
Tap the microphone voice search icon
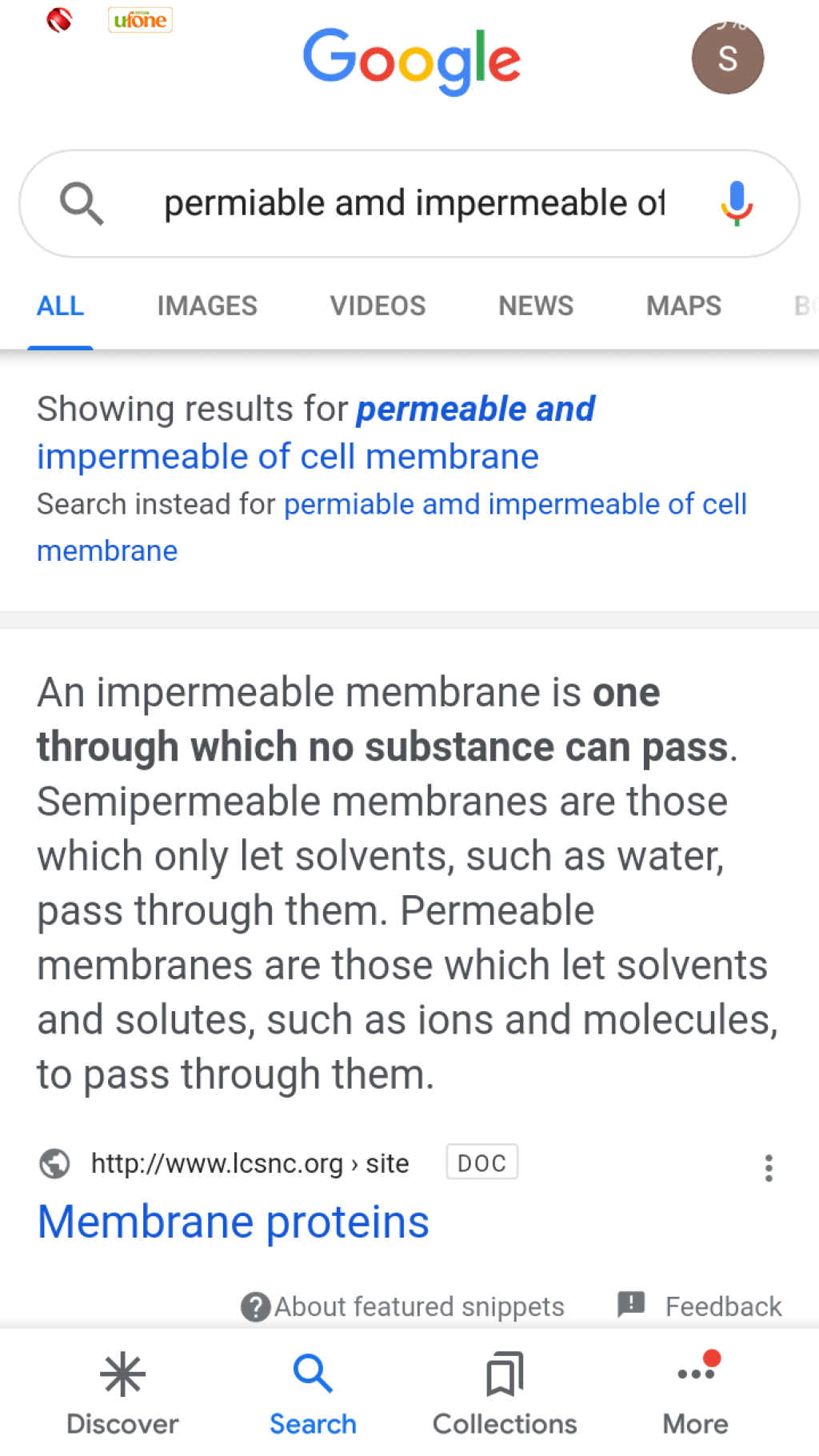tap(737, 203)
